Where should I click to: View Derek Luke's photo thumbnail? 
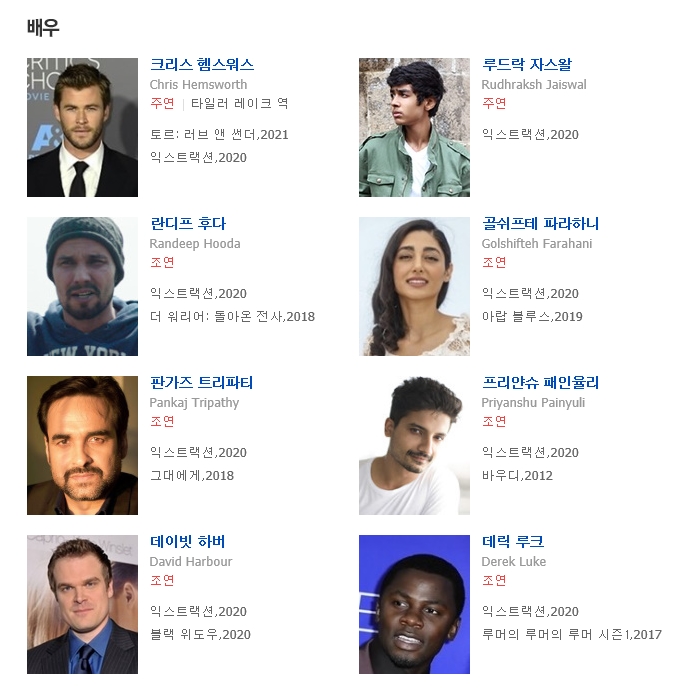[414, 604]
